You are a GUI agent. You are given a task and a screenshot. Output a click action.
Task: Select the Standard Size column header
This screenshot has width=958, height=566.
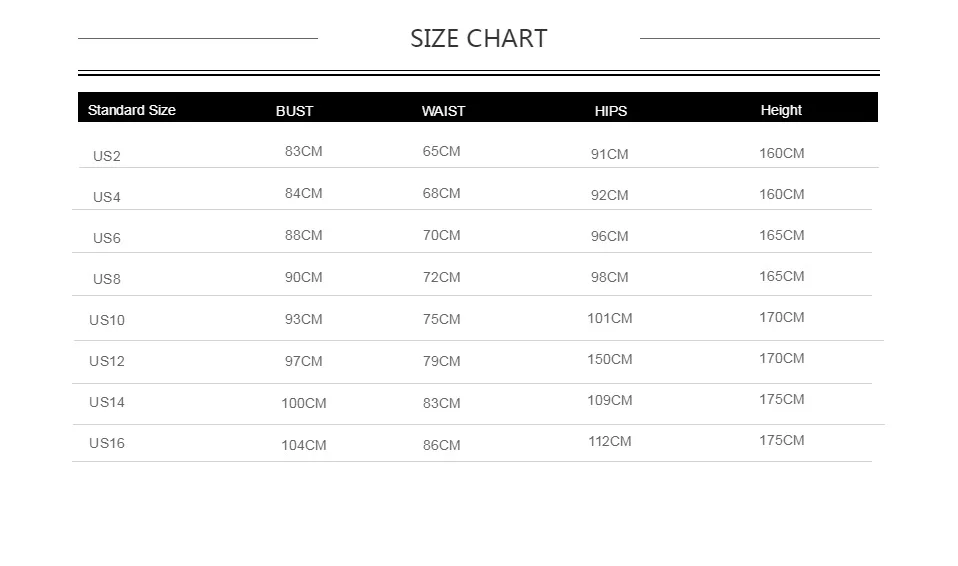tap(131, 110)
